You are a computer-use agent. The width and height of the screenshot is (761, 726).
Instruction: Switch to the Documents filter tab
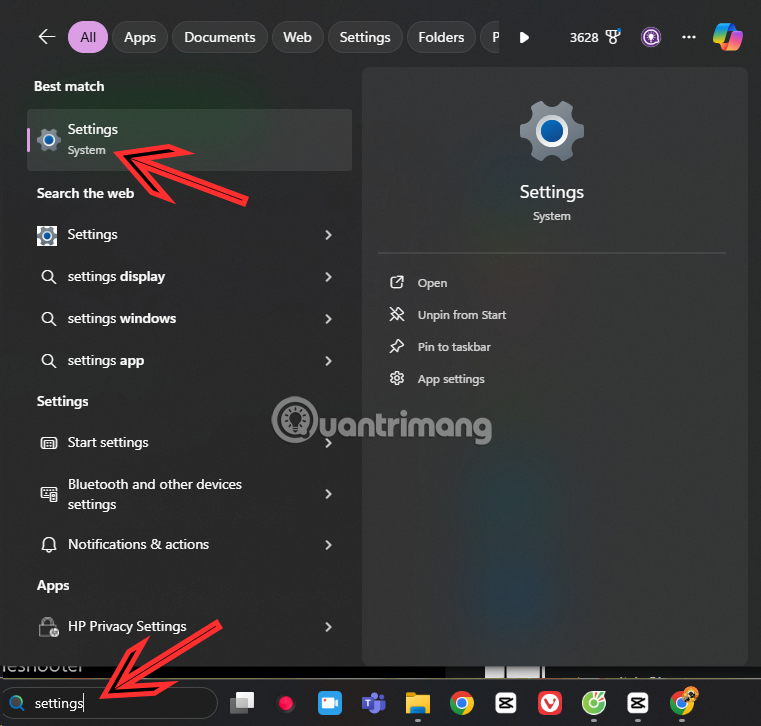pyautogui.click(x=219, y=37)
